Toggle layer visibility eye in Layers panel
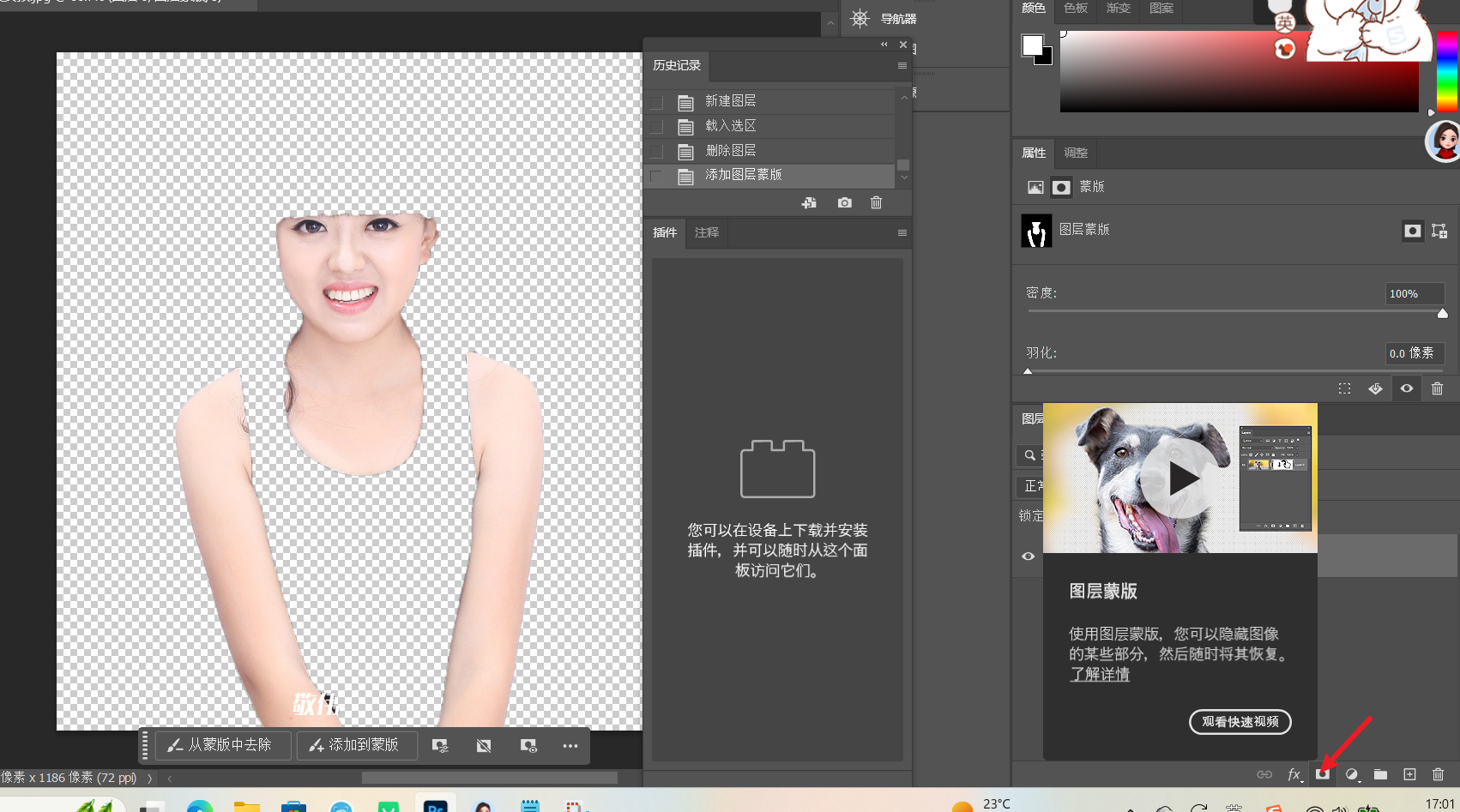Image resolution: width=1460 pixels, height=812 pixels. click(x=1028, y=556)
